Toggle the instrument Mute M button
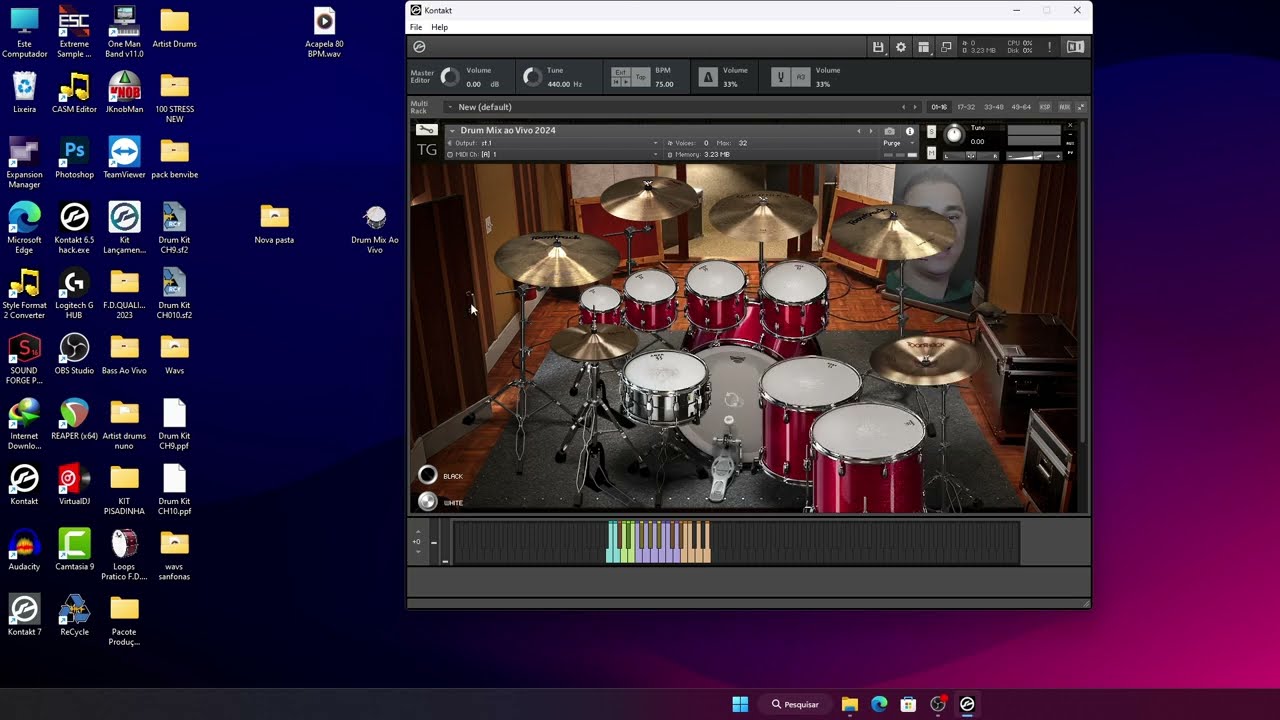This screenshot has width=1280, height=720. tap(932, 153)
